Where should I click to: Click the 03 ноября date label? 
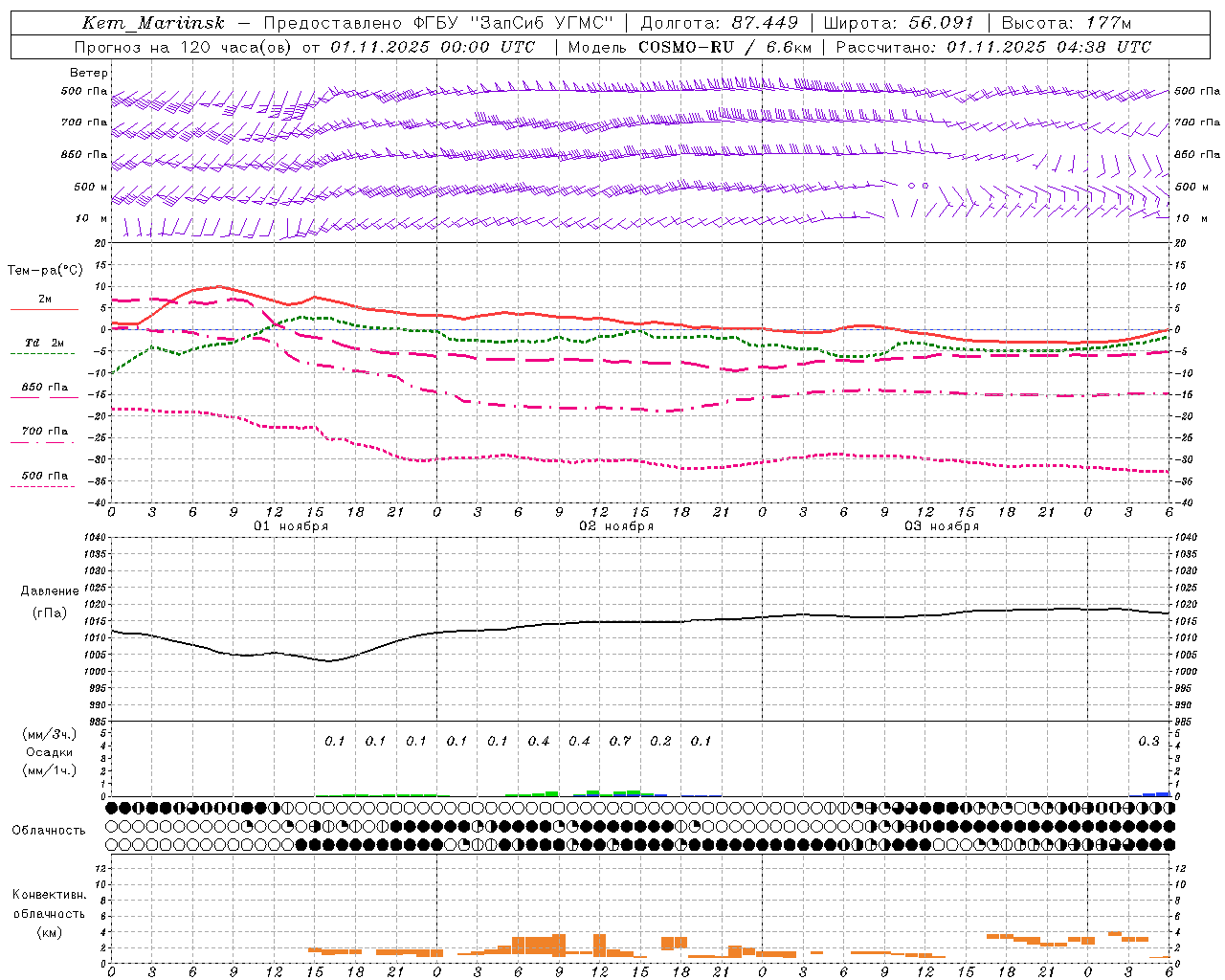[942, 526]
